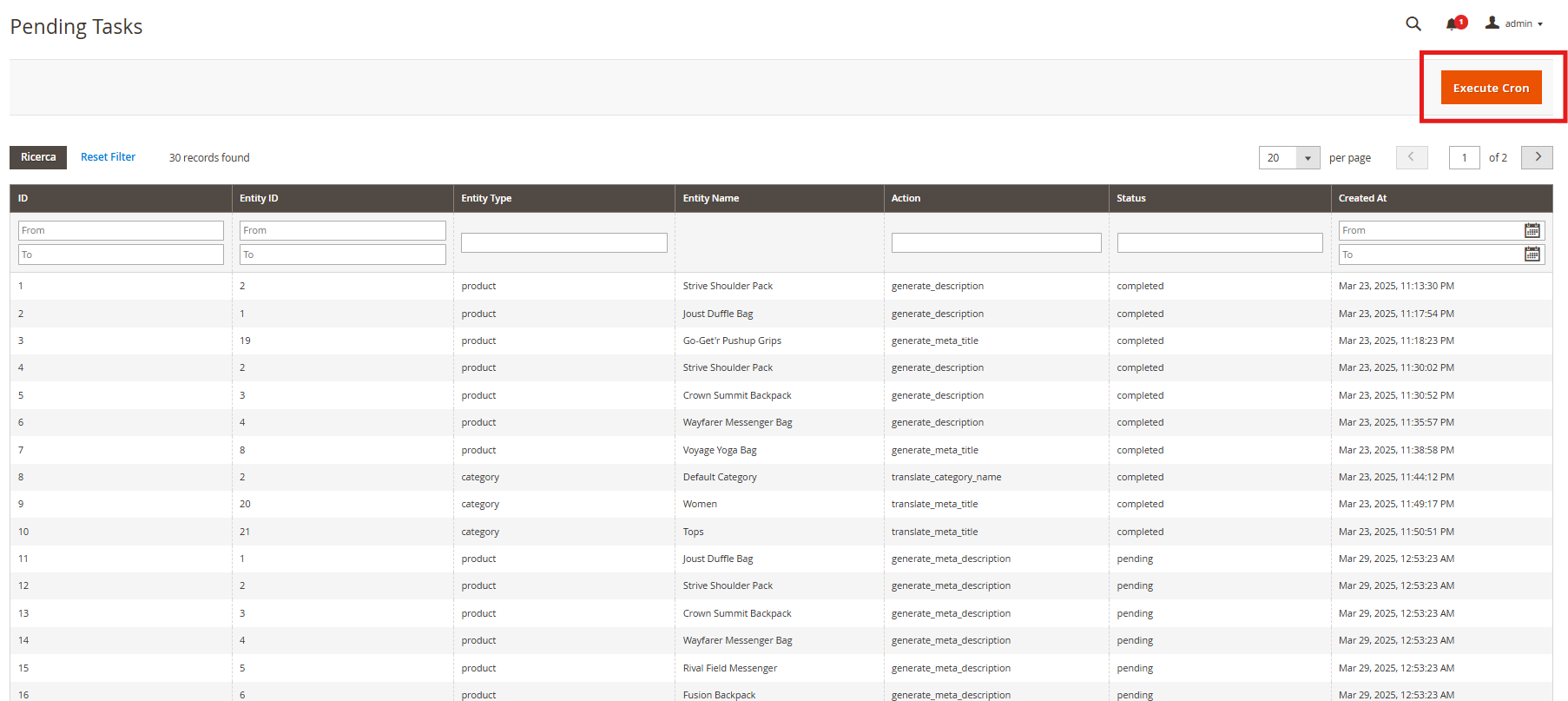Sort by the Entity ID column header
Viewport: 1568px width, 701px height.
[x=342, y=198]
